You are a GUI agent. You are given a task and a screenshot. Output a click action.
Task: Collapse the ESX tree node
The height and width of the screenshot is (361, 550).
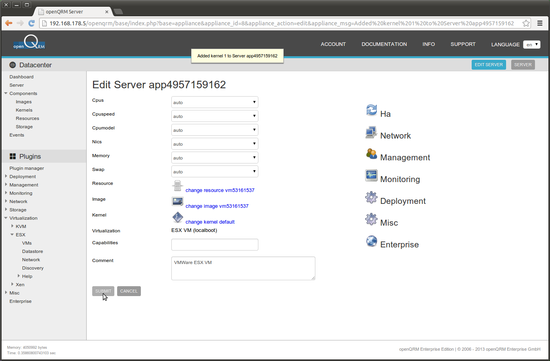(12, 234)
